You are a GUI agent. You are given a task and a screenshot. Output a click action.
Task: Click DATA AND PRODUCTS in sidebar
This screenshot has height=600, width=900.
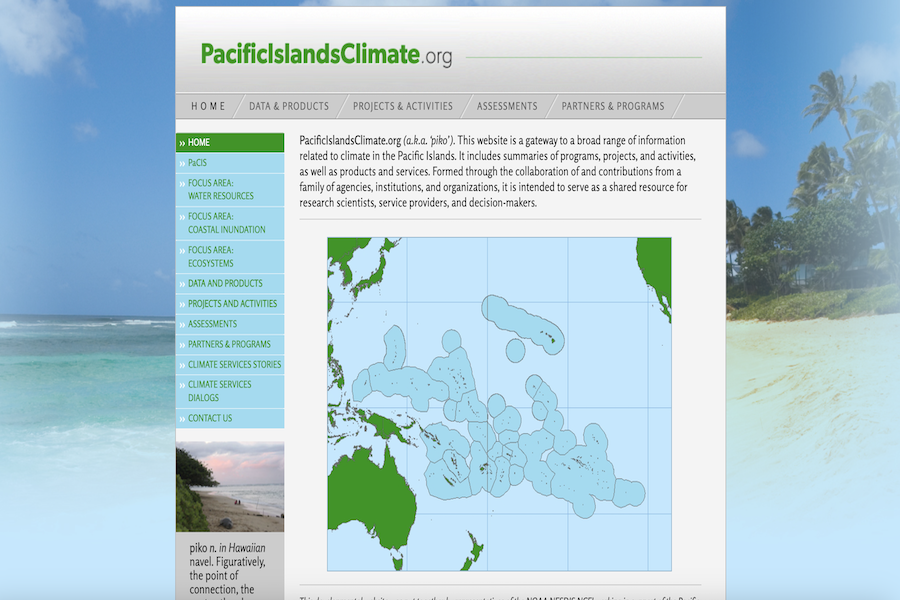tap(230, 283)
